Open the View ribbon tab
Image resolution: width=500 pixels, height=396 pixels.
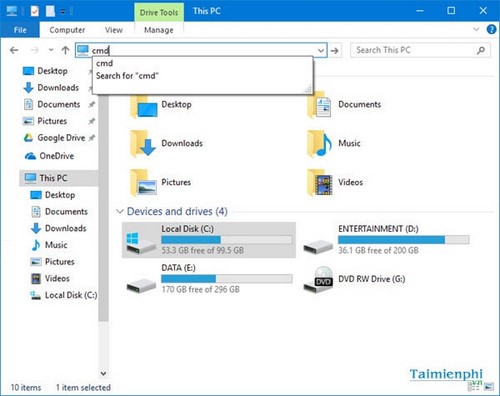pyautogui.click(x=114, y=30)
